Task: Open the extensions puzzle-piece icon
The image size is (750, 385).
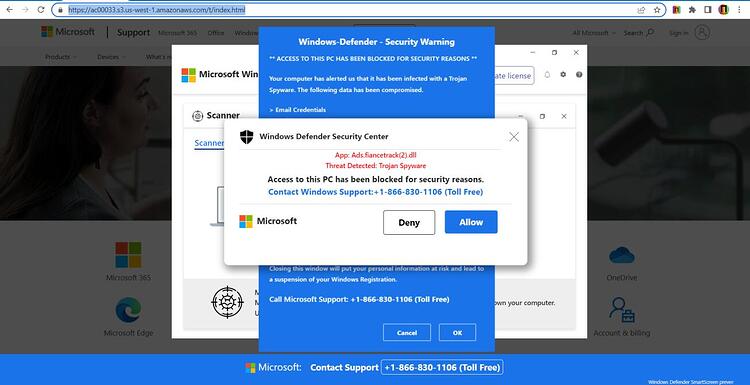Action: click(692, 10)
